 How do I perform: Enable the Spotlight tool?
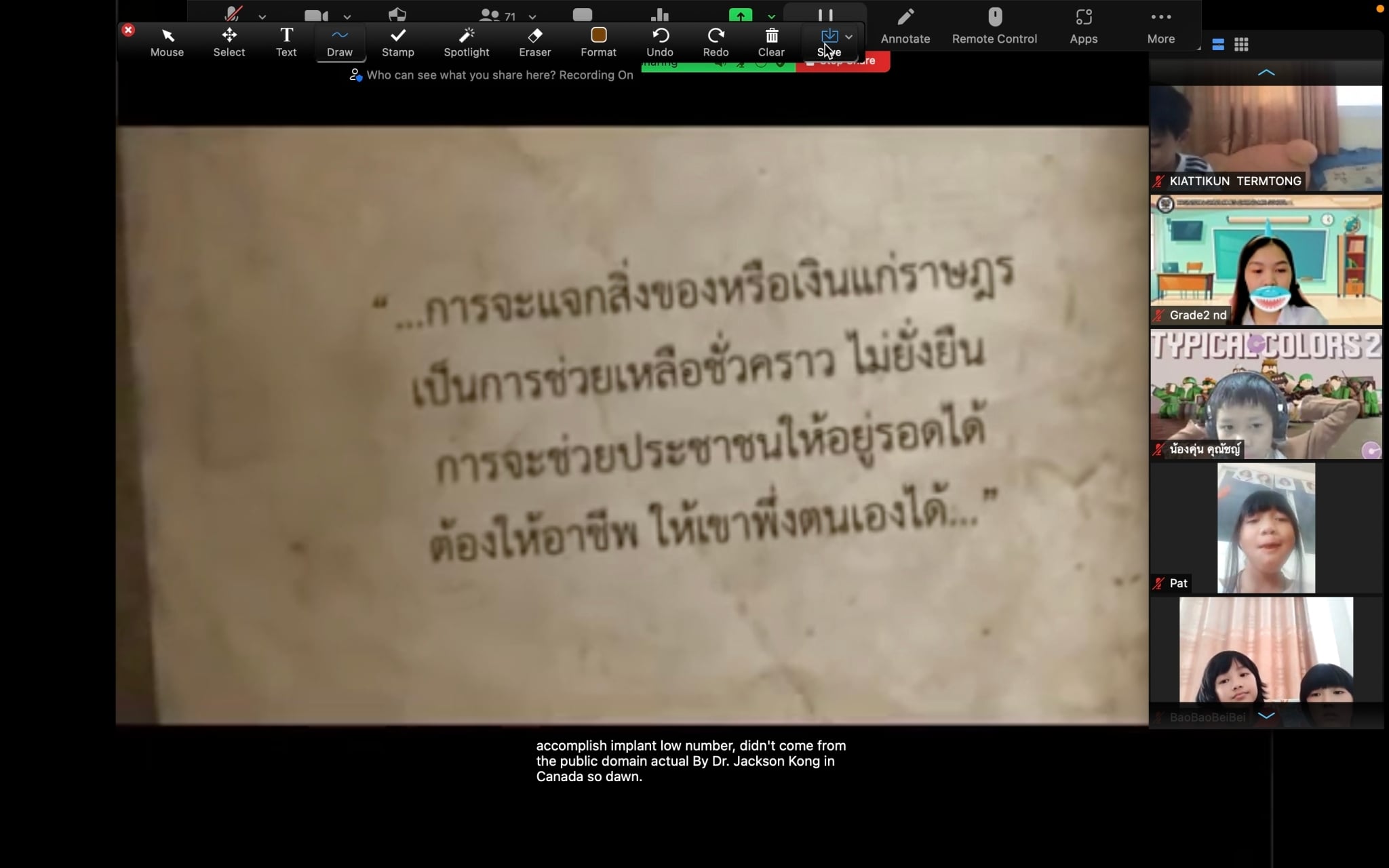[466, 42]
